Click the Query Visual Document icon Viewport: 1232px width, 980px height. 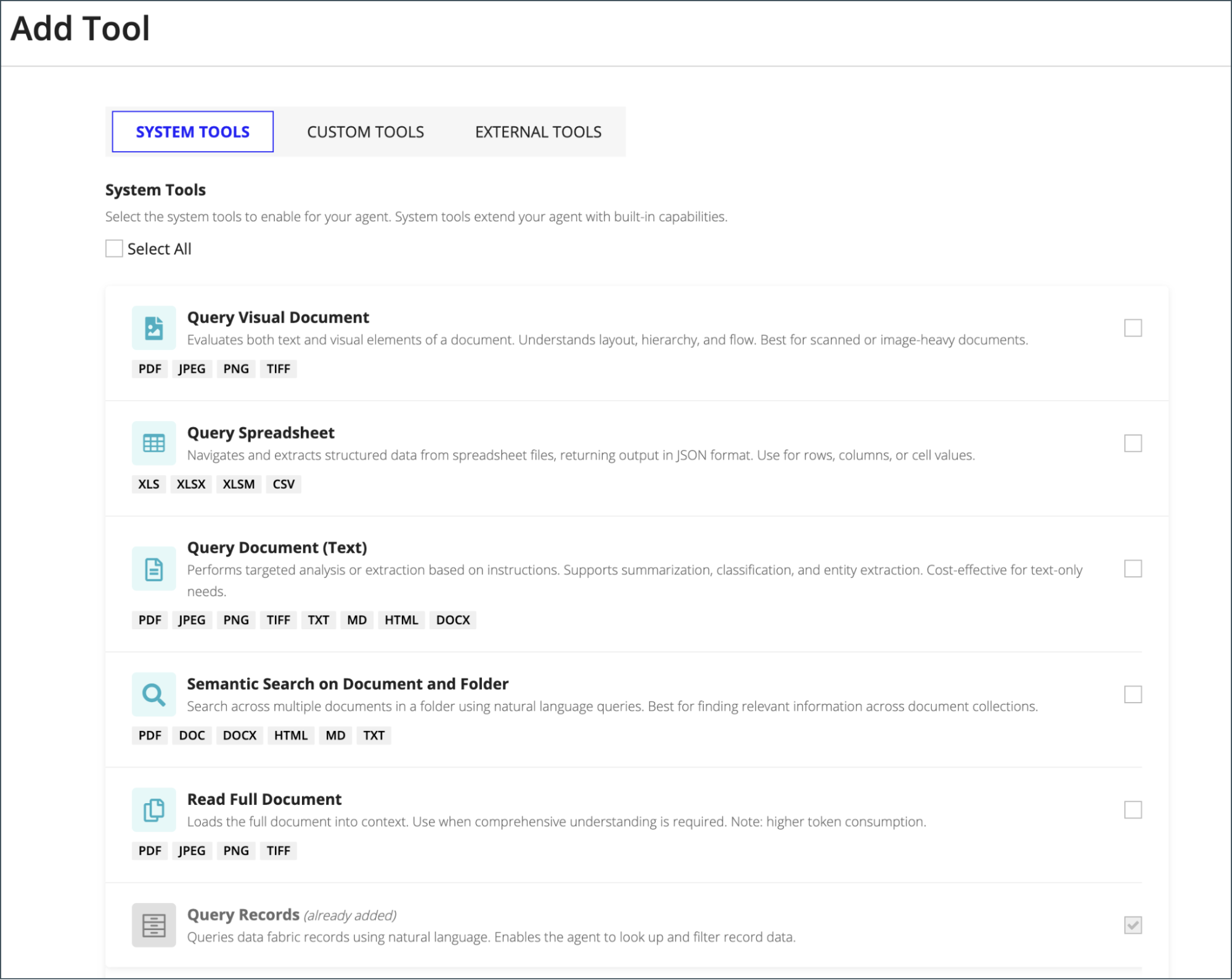[x=153, y=328]
